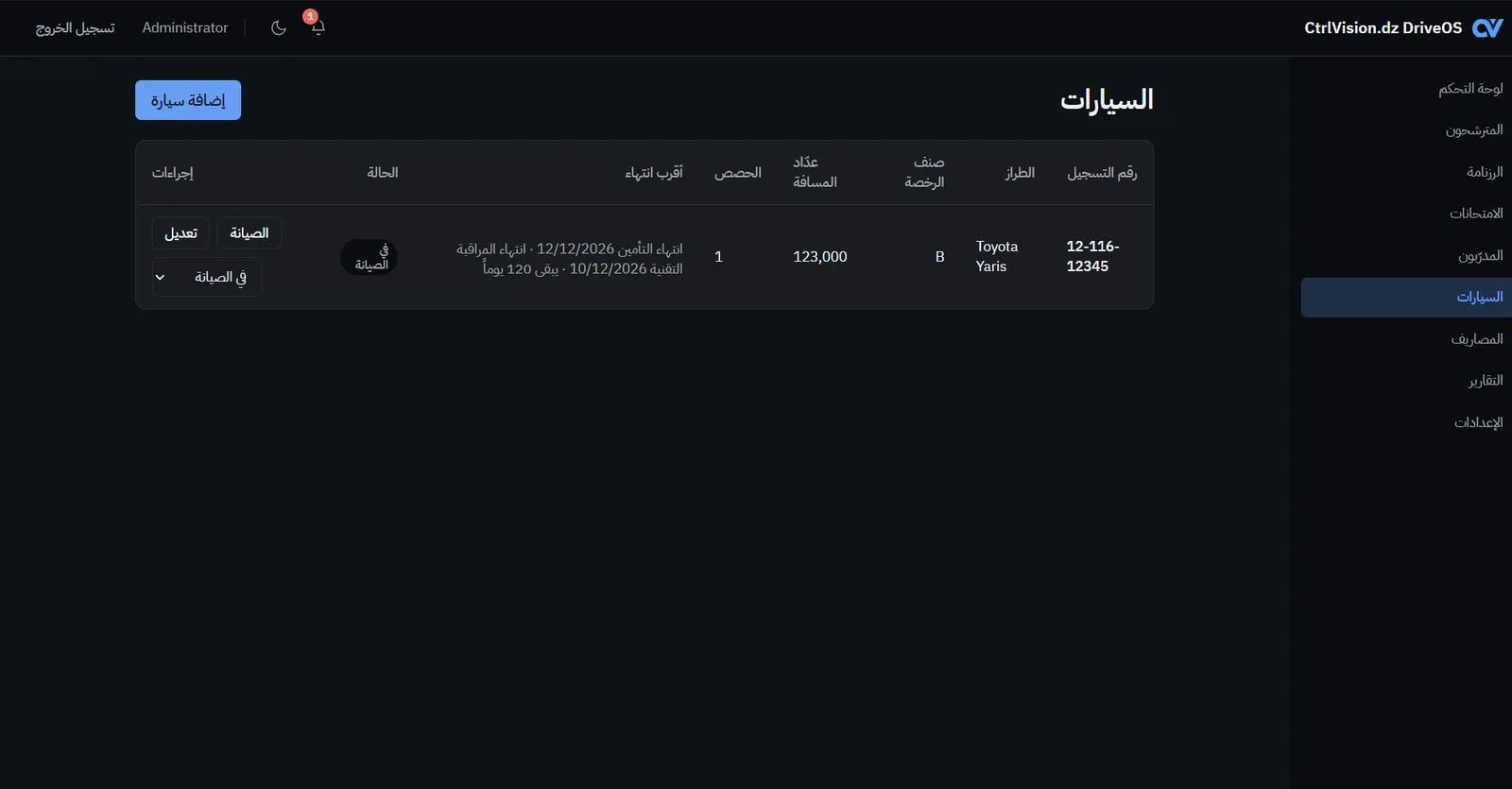Click the Administrator user label
1512x789 pixels.
tap(185, 28)
